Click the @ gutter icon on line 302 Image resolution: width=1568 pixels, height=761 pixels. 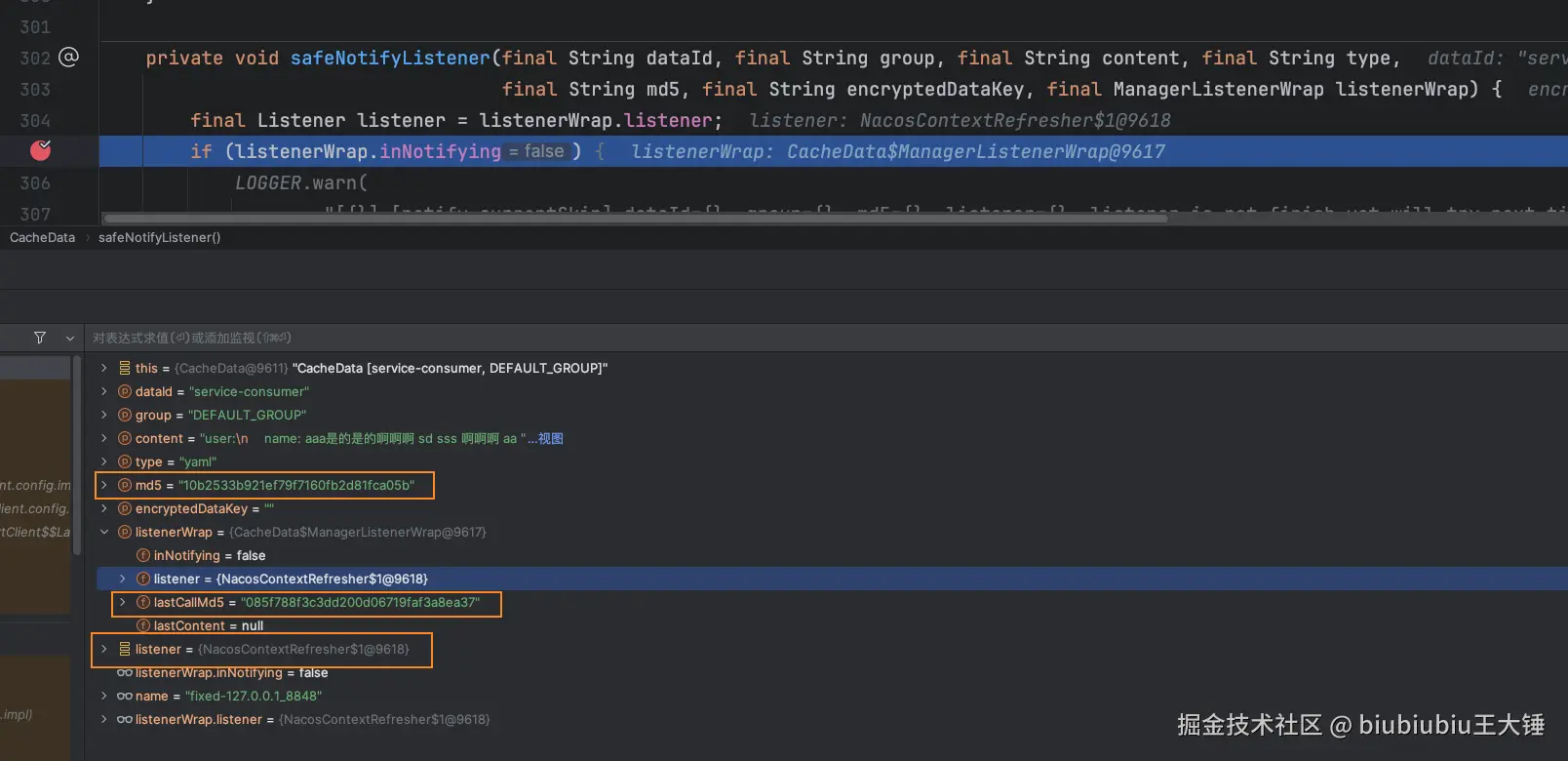click(68, 58)
